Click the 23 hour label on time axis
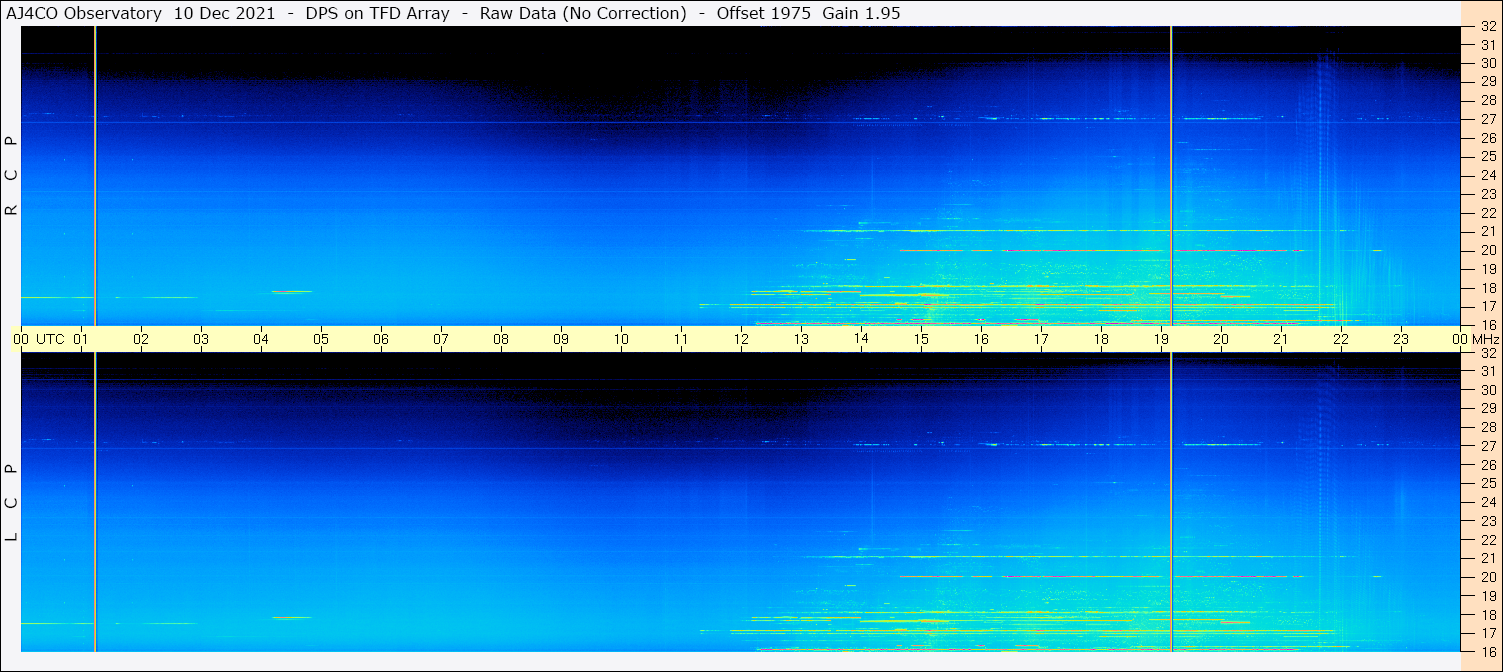 point(1401,339)
